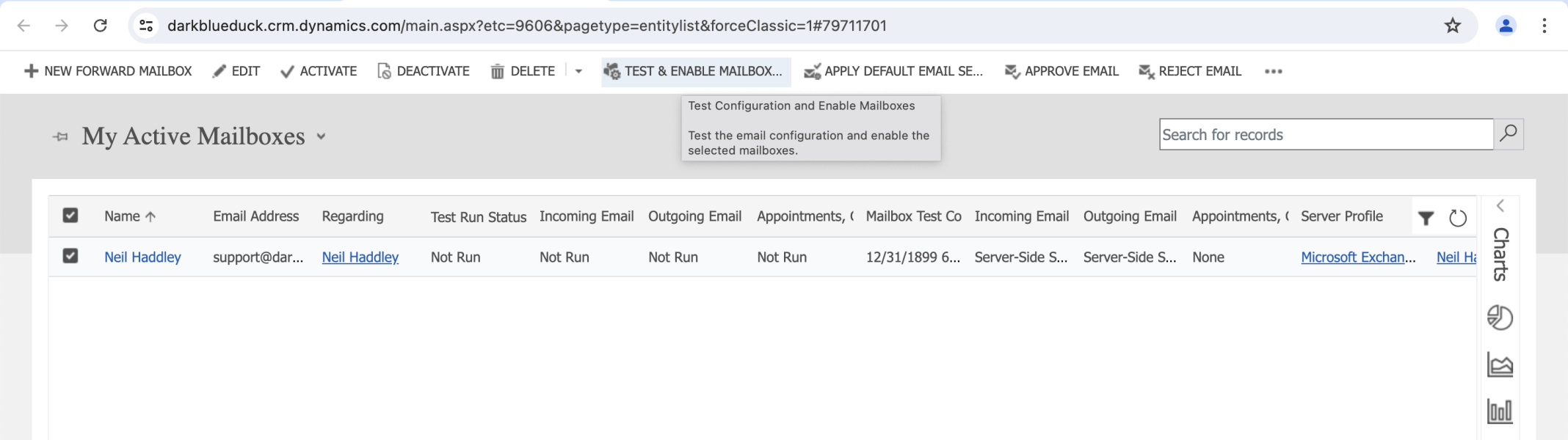1568x440 pixels.
Task: Click the Search for records field
Action: tap(1326, 135)
